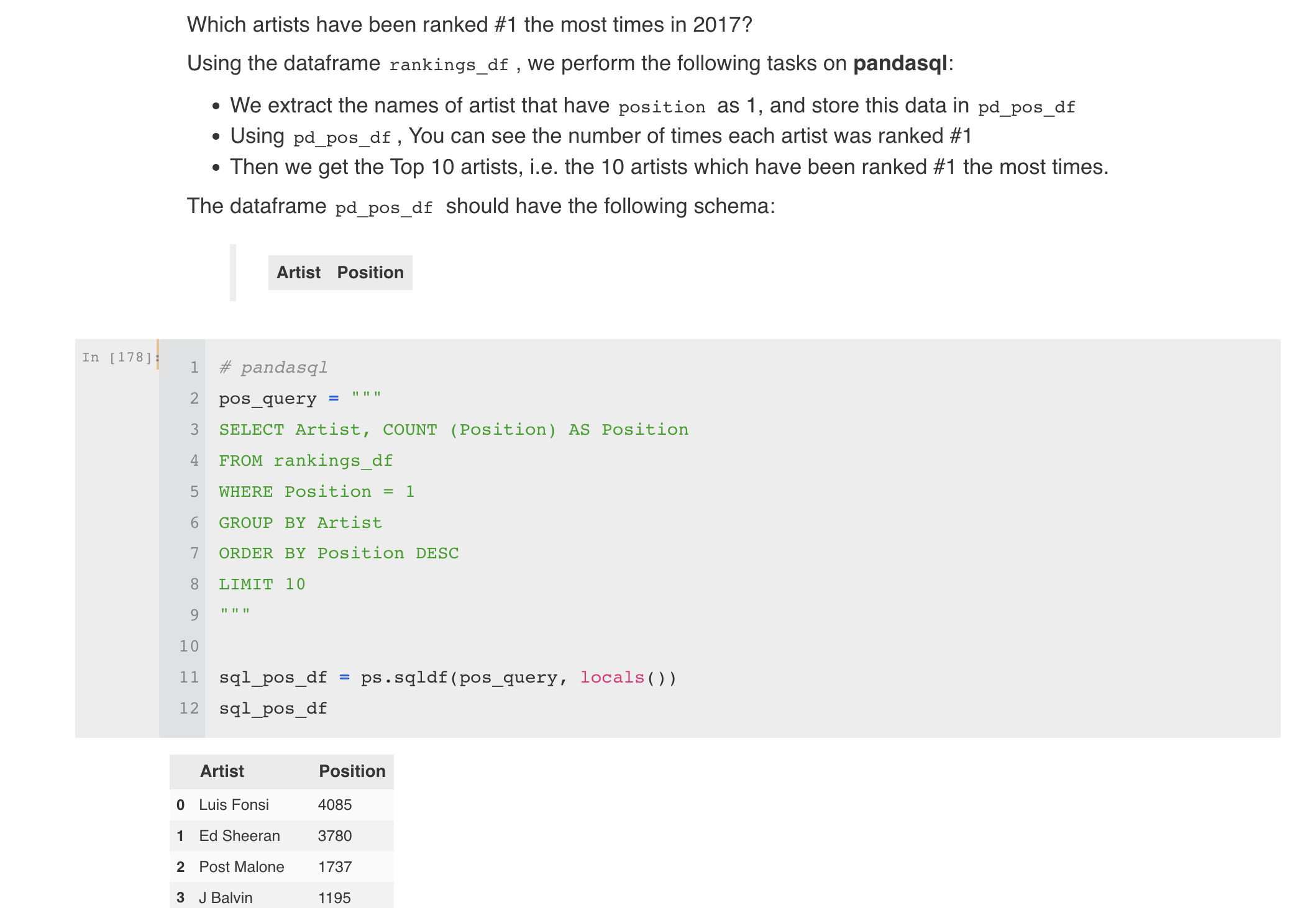The image size is (1316, 908).
Task: Click the 'WHERE Position = 1' line
Action: pos(316,492)
